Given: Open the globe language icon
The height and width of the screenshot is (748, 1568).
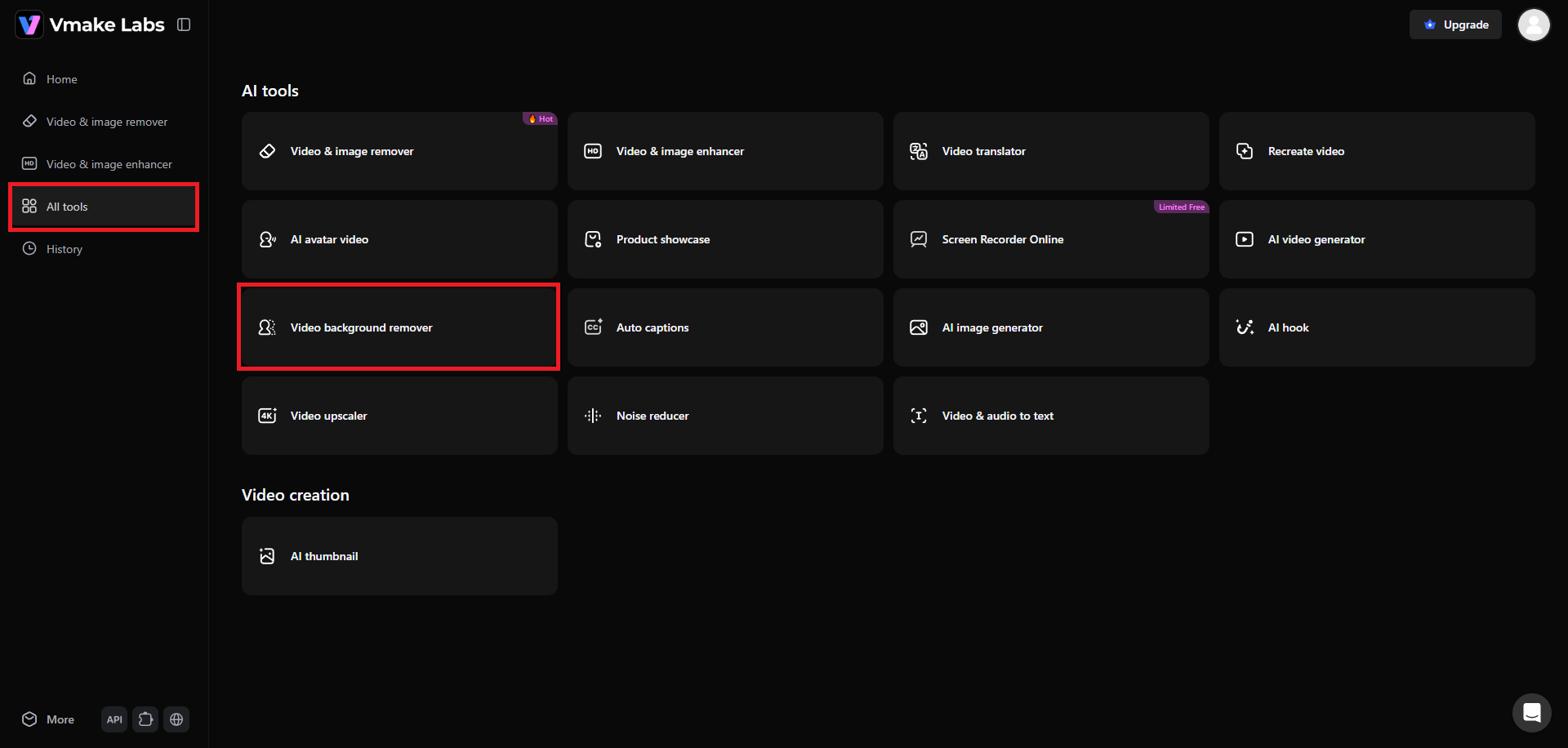Looking at the screenshot, I should pyautogui.click(x=176, y=719).
